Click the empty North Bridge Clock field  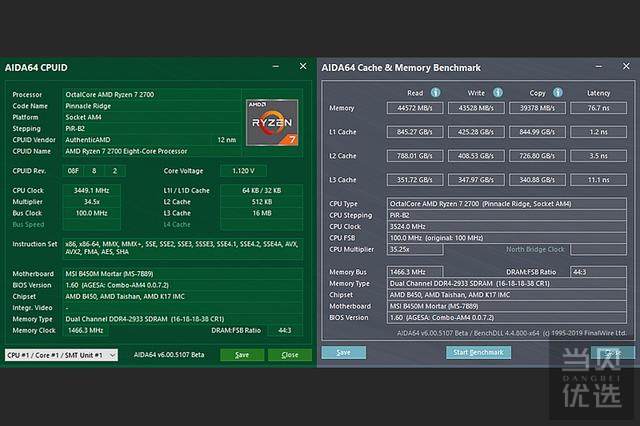(x=598, y=249)
